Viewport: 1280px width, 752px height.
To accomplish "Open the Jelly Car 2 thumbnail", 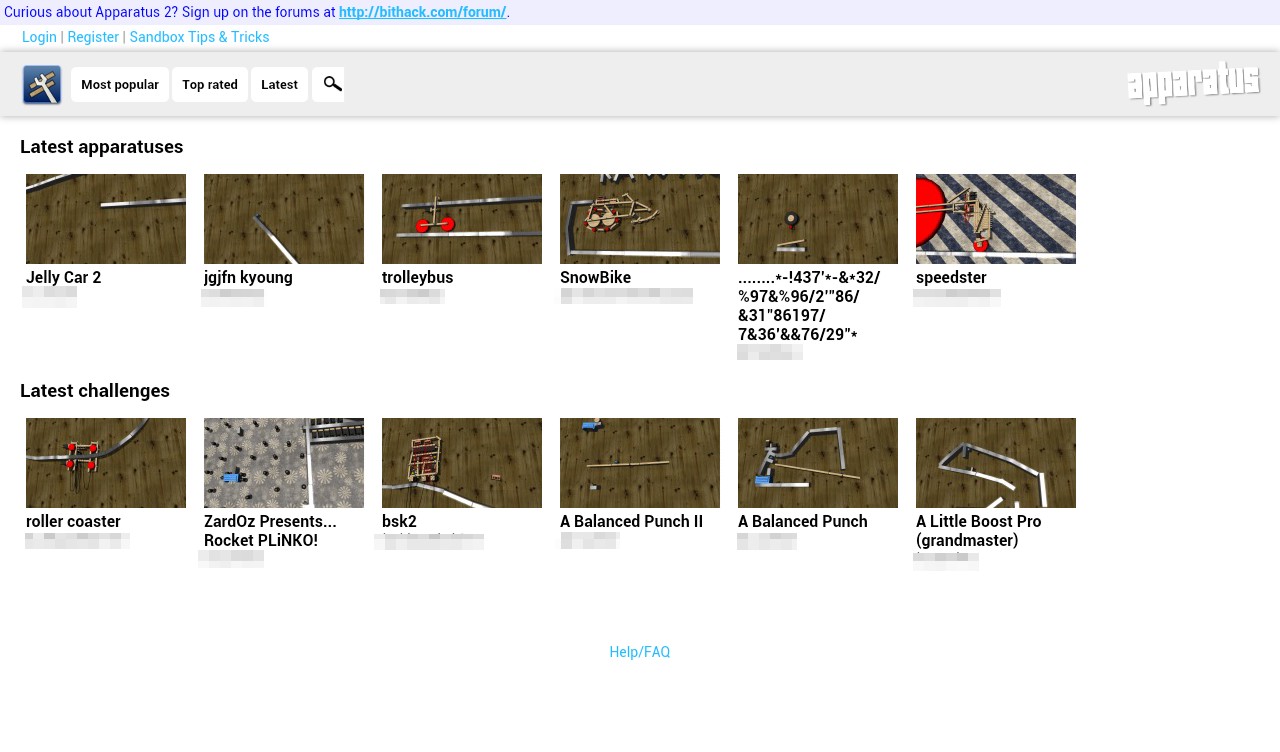I will [106, 219].
